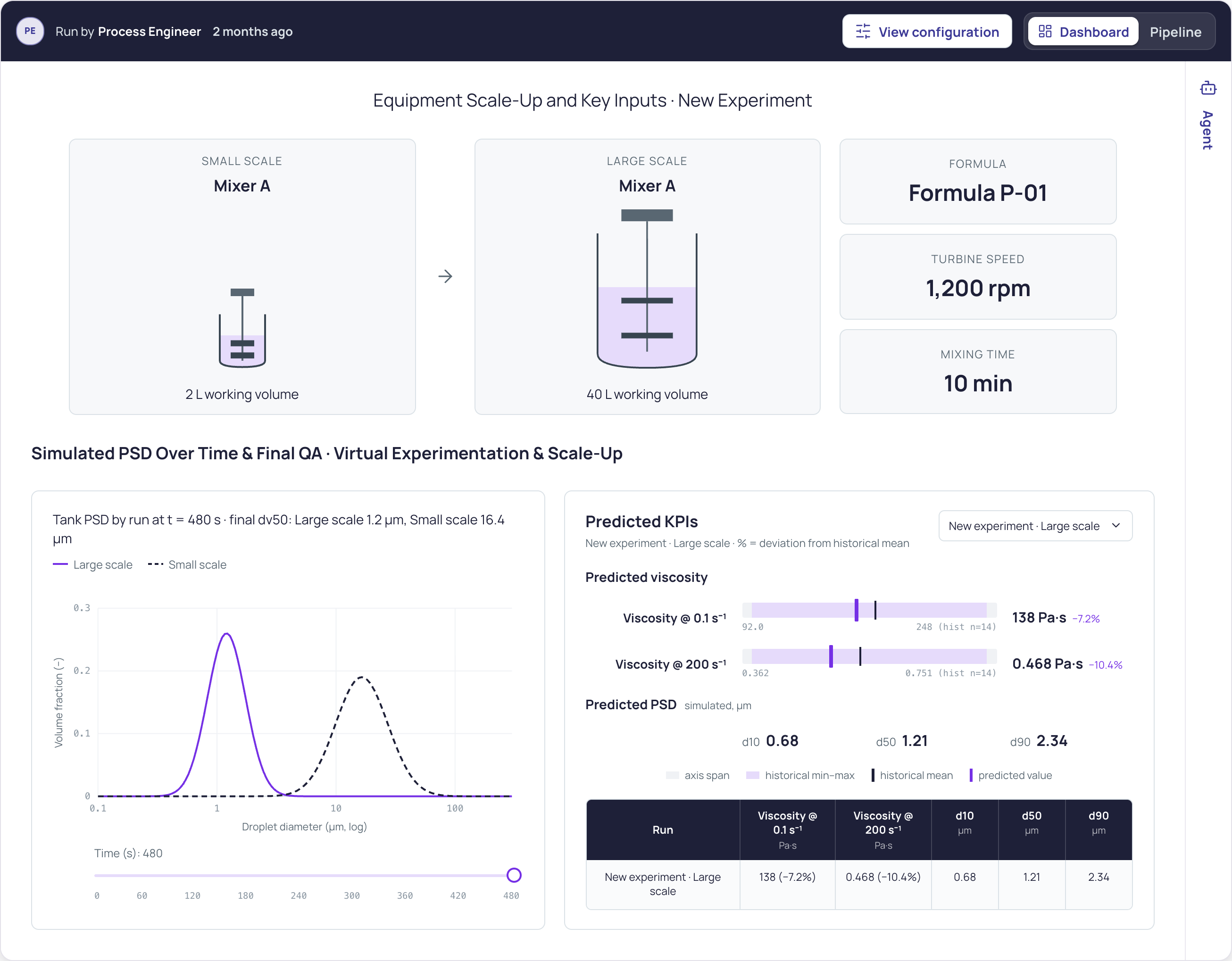
Task: Click the small scale dashed curve peak
Action: (362, 677)
